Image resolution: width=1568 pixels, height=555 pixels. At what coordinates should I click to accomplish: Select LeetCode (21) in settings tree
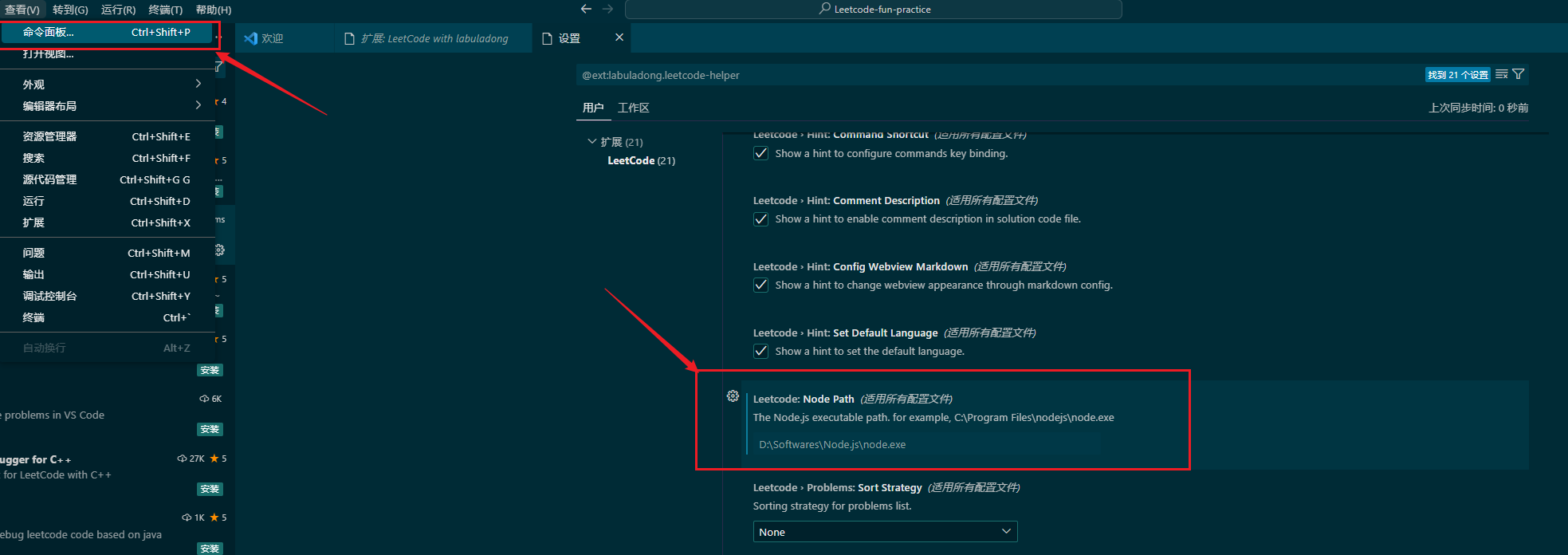[641, 160]
